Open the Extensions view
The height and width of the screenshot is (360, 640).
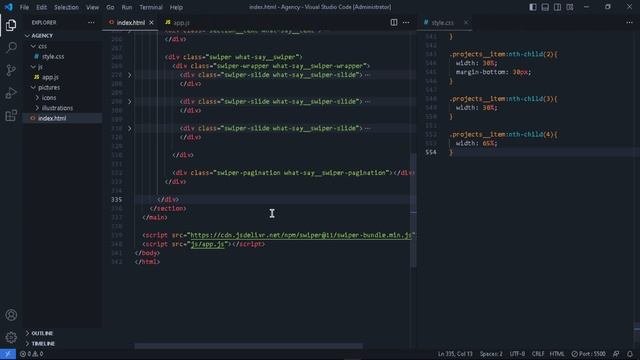[x=11, y=115]
